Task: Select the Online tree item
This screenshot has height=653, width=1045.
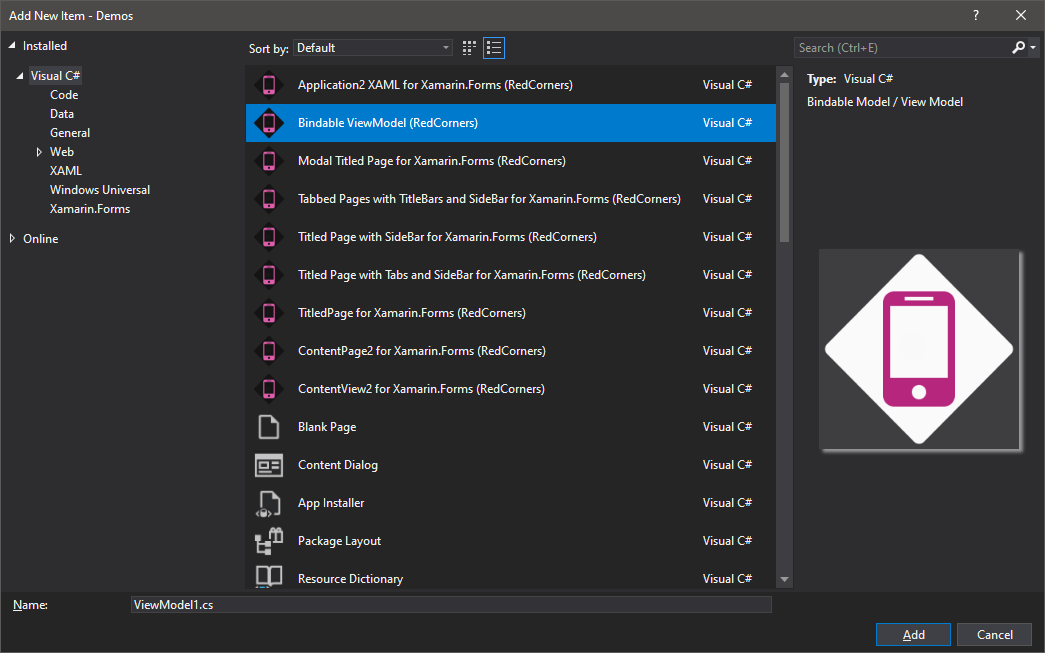Action: click(41, 239)
